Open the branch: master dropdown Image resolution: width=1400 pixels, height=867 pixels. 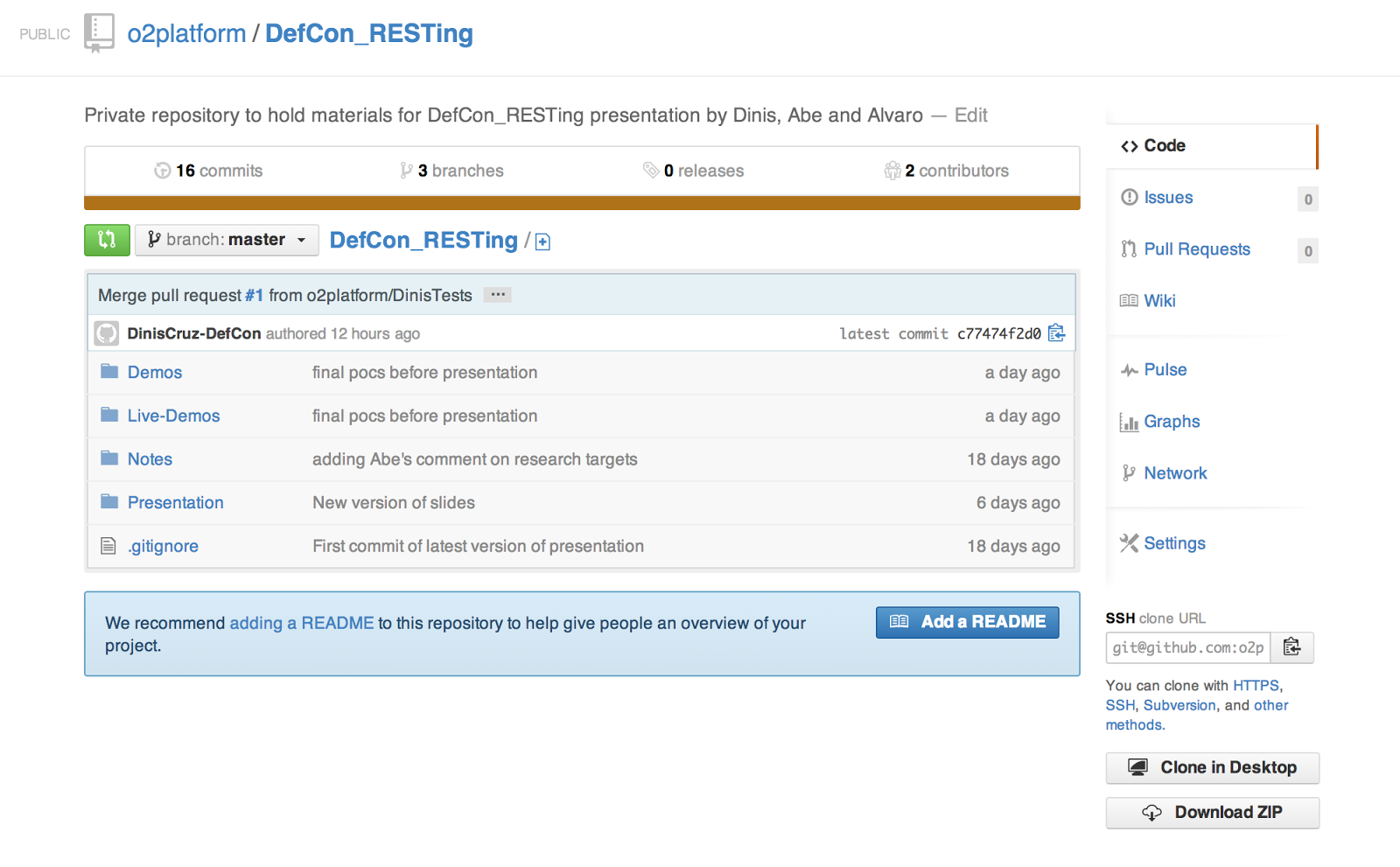tap(227, 240)
